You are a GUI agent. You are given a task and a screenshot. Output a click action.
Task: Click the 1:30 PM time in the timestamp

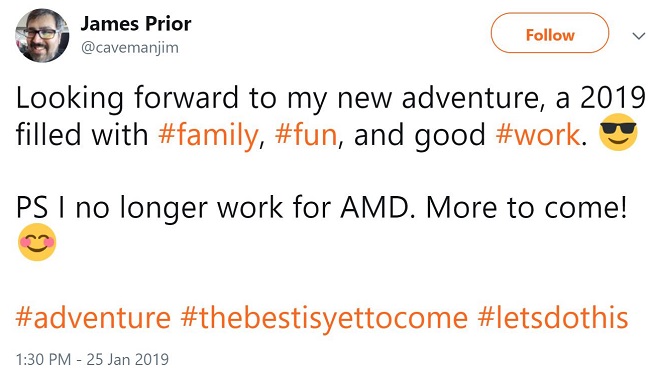pyautogui.click(x=43, y=359)
